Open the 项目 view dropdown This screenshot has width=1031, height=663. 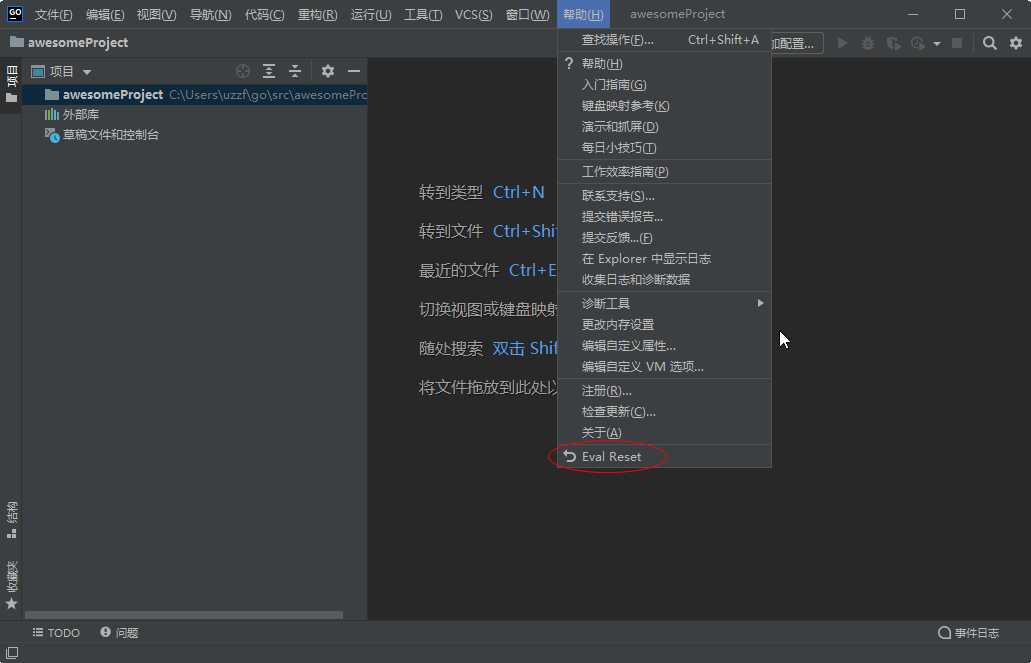coord(62,72)
